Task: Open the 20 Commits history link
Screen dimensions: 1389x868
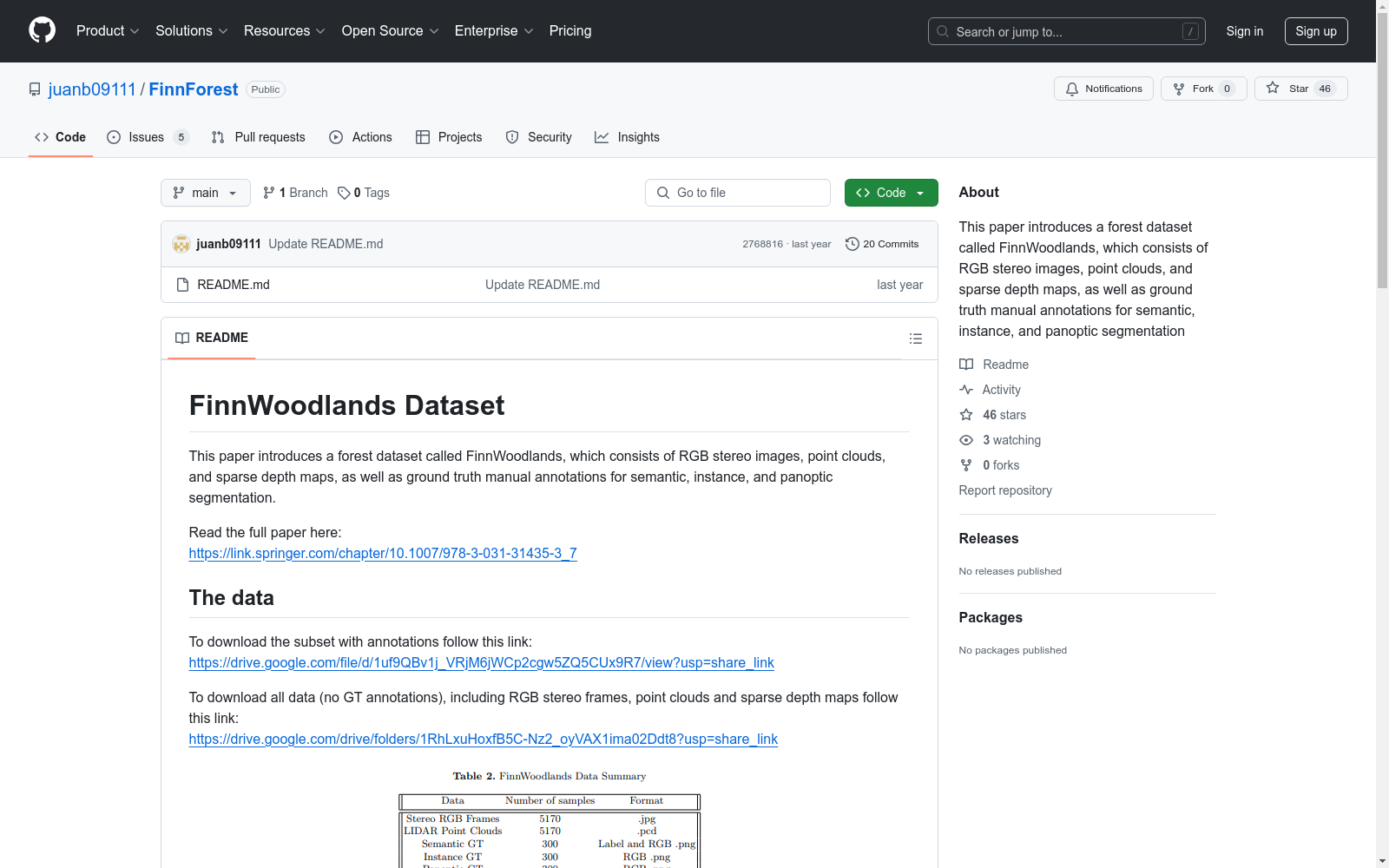Action: [x=882, y=244]
